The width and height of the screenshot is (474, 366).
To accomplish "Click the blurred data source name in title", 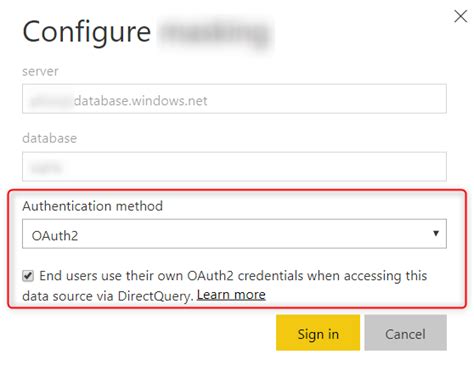I will 215,33.
